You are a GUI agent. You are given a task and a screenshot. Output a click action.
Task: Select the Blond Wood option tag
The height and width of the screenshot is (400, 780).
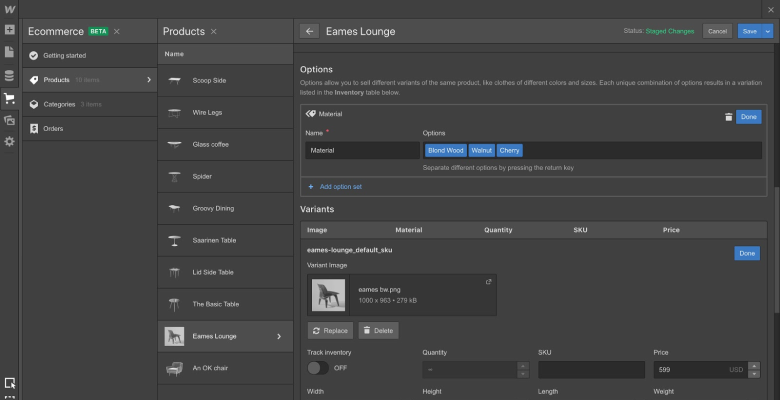coord(446,150)
